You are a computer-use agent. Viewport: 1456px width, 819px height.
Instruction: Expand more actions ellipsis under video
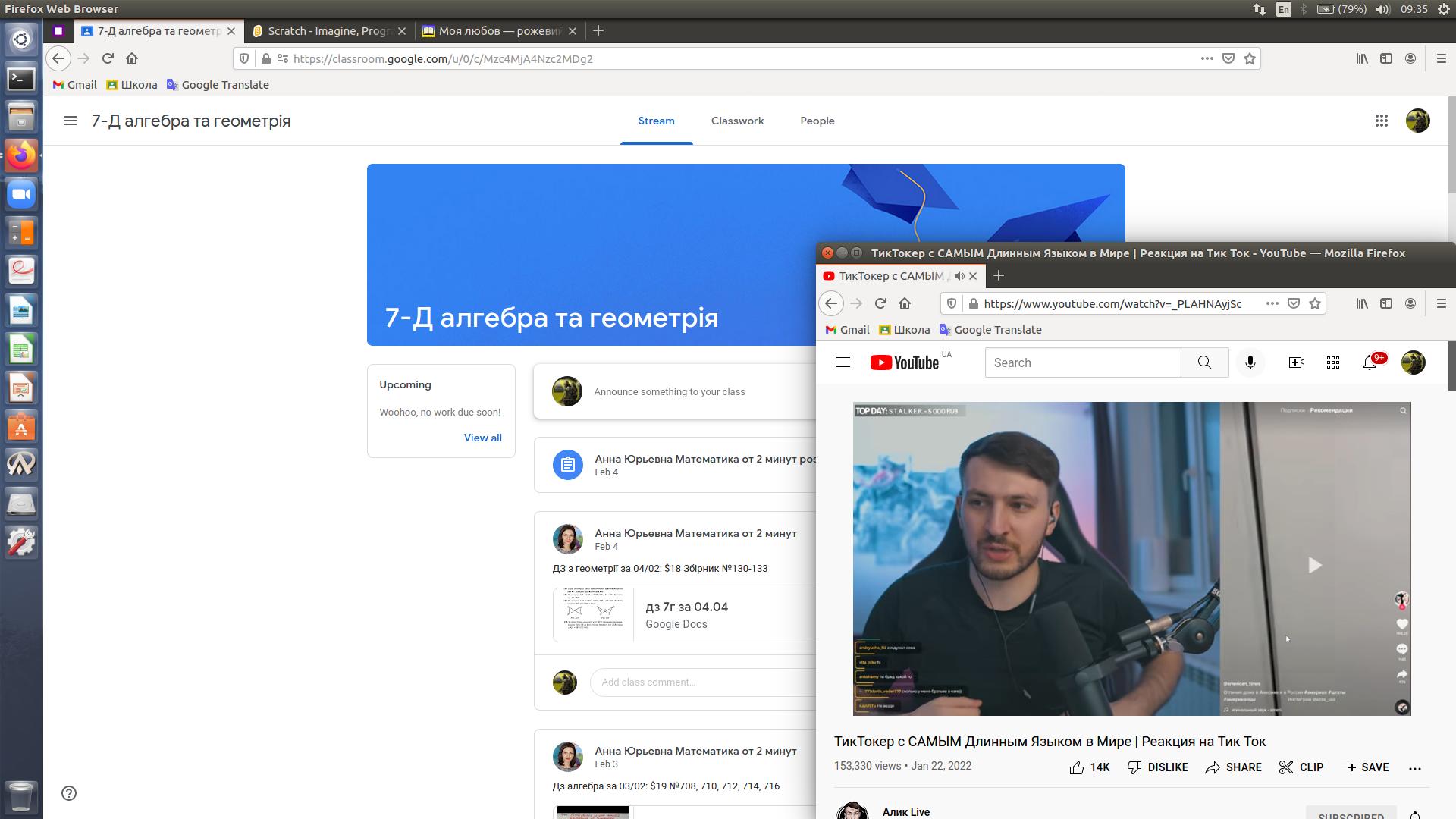(1414, 768)
